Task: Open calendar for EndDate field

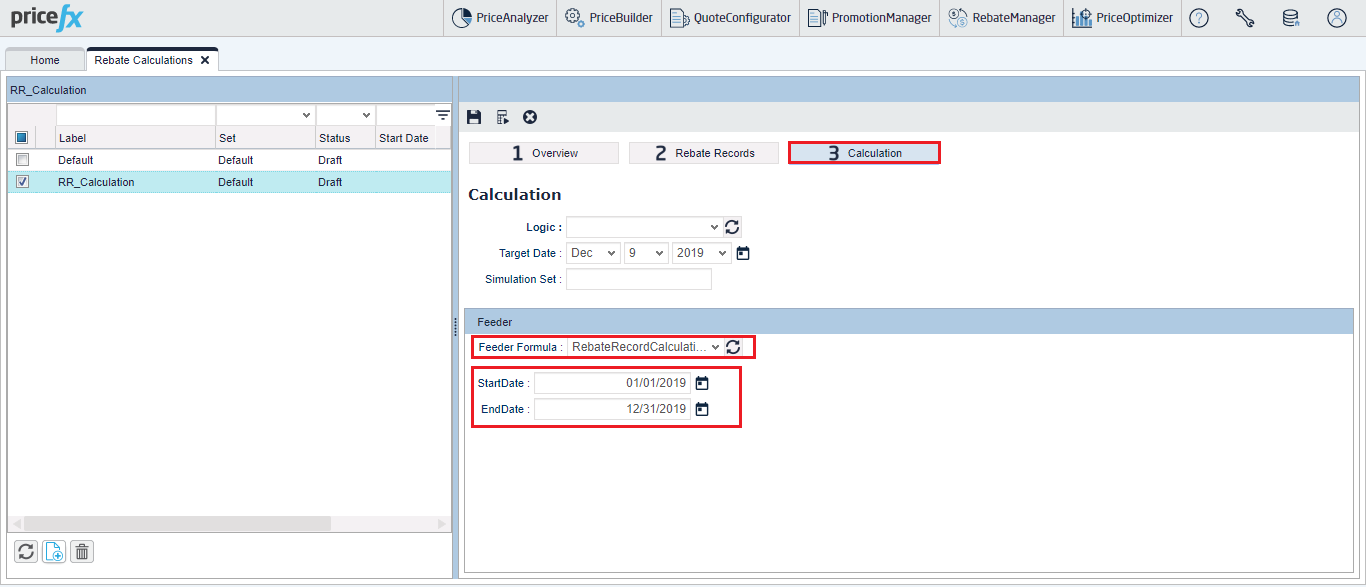Action: 702,409
